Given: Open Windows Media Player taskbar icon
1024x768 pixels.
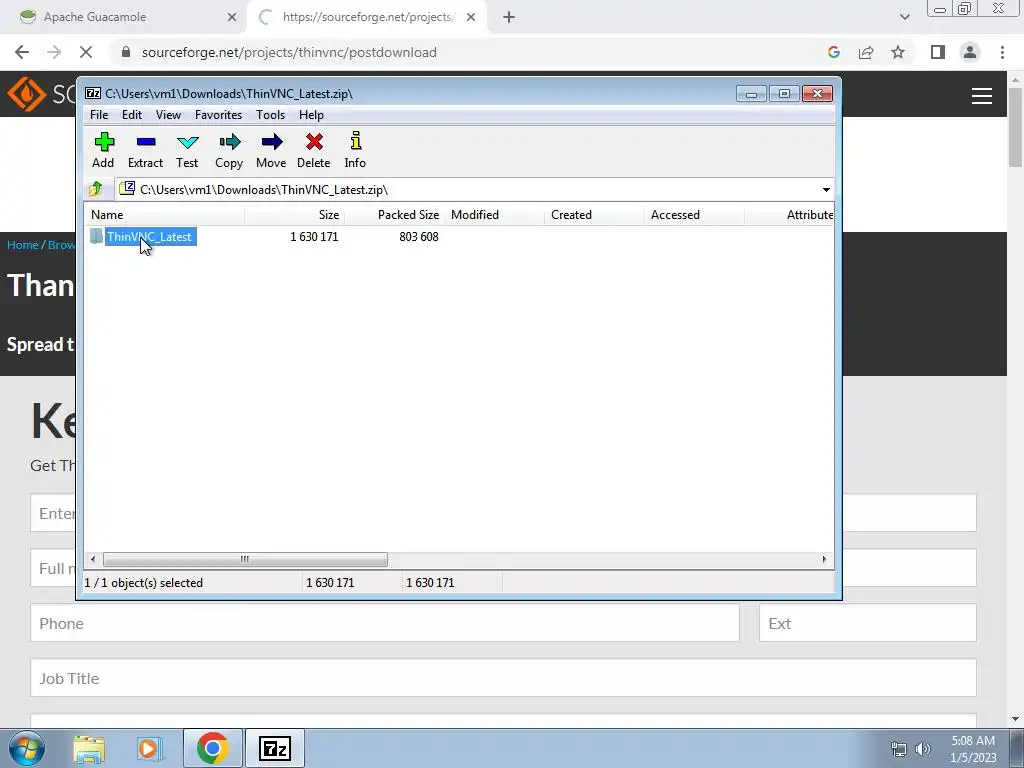Looking at the screenshot, I should click(x=149, y=748).
